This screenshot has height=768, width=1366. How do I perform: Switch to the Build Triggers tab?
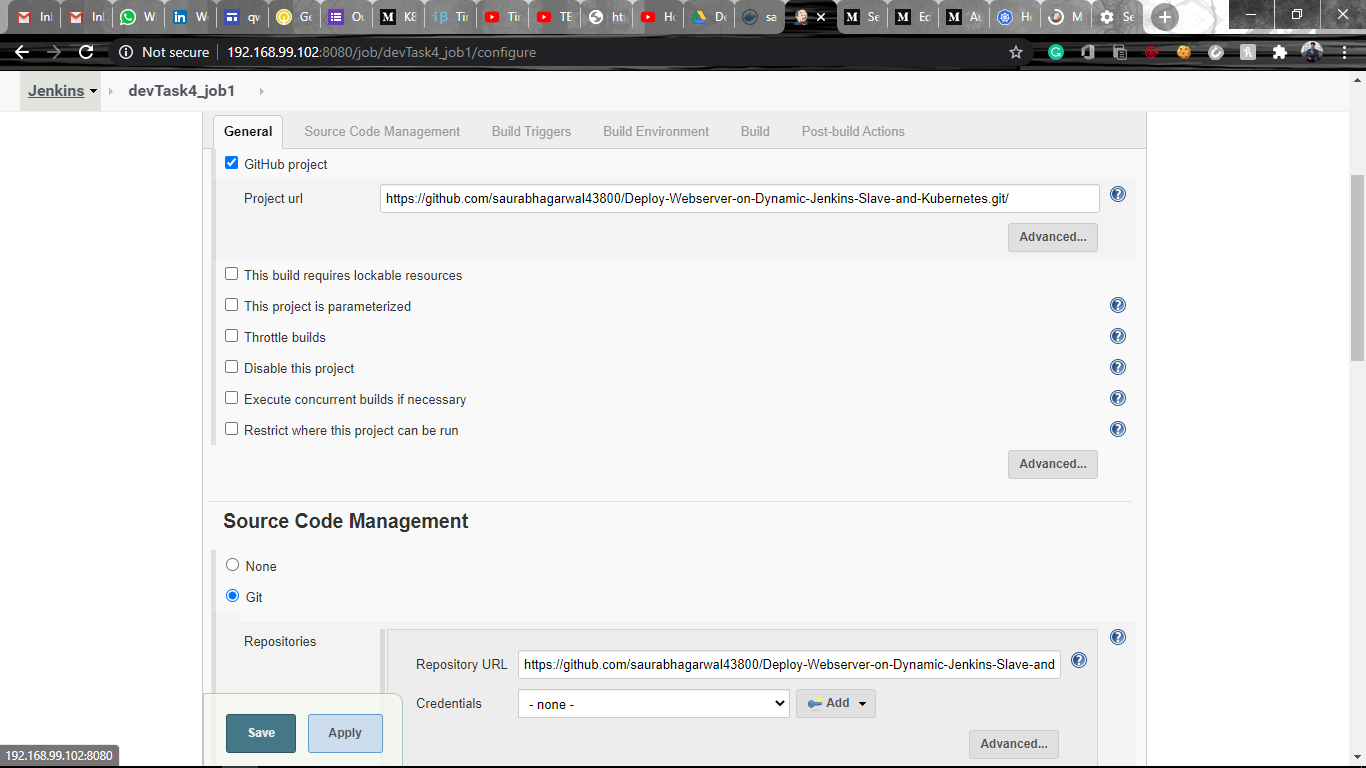531,131
